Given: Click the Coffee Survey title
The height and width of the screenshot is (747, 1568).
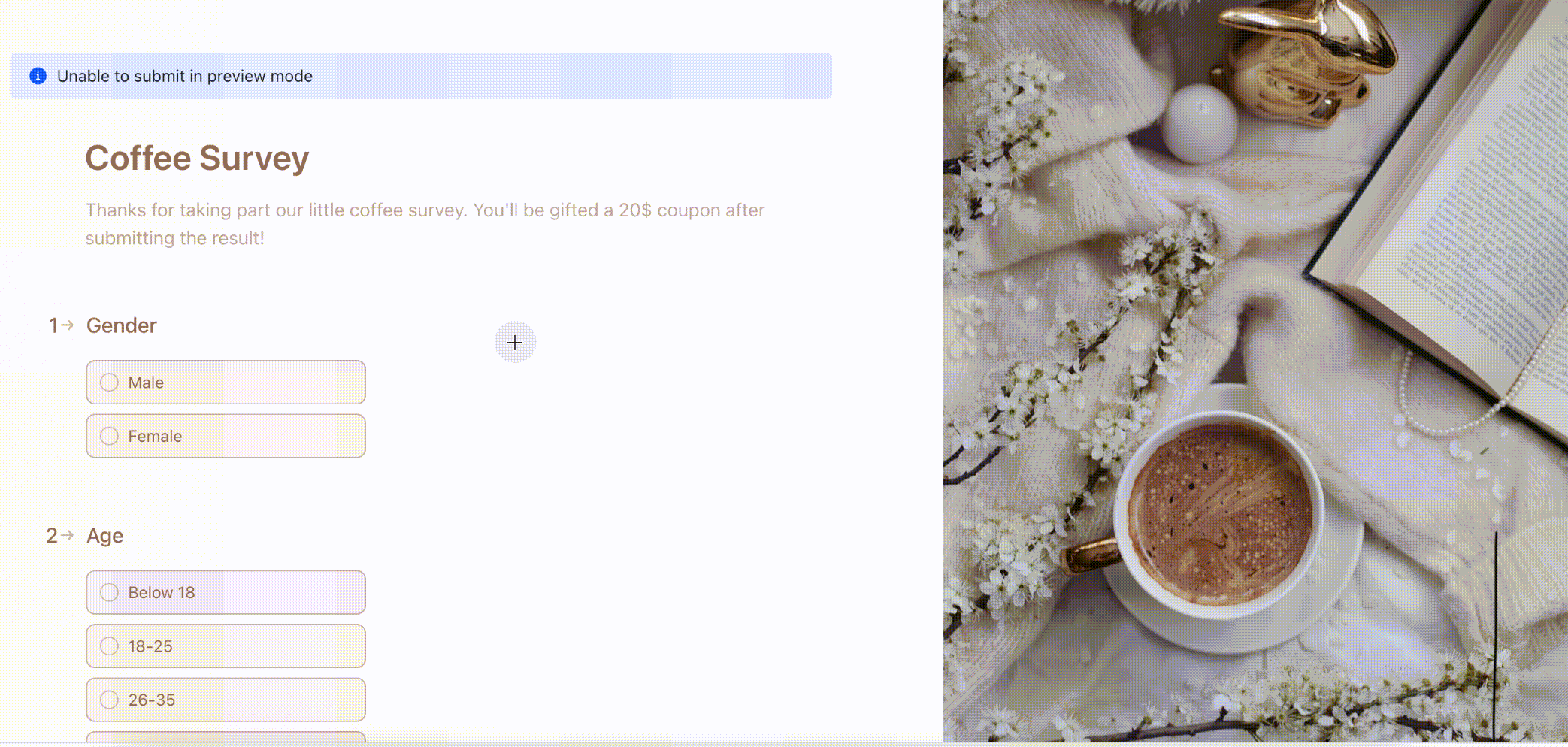Looking at the screenshot, I should [x=197, y=159].
